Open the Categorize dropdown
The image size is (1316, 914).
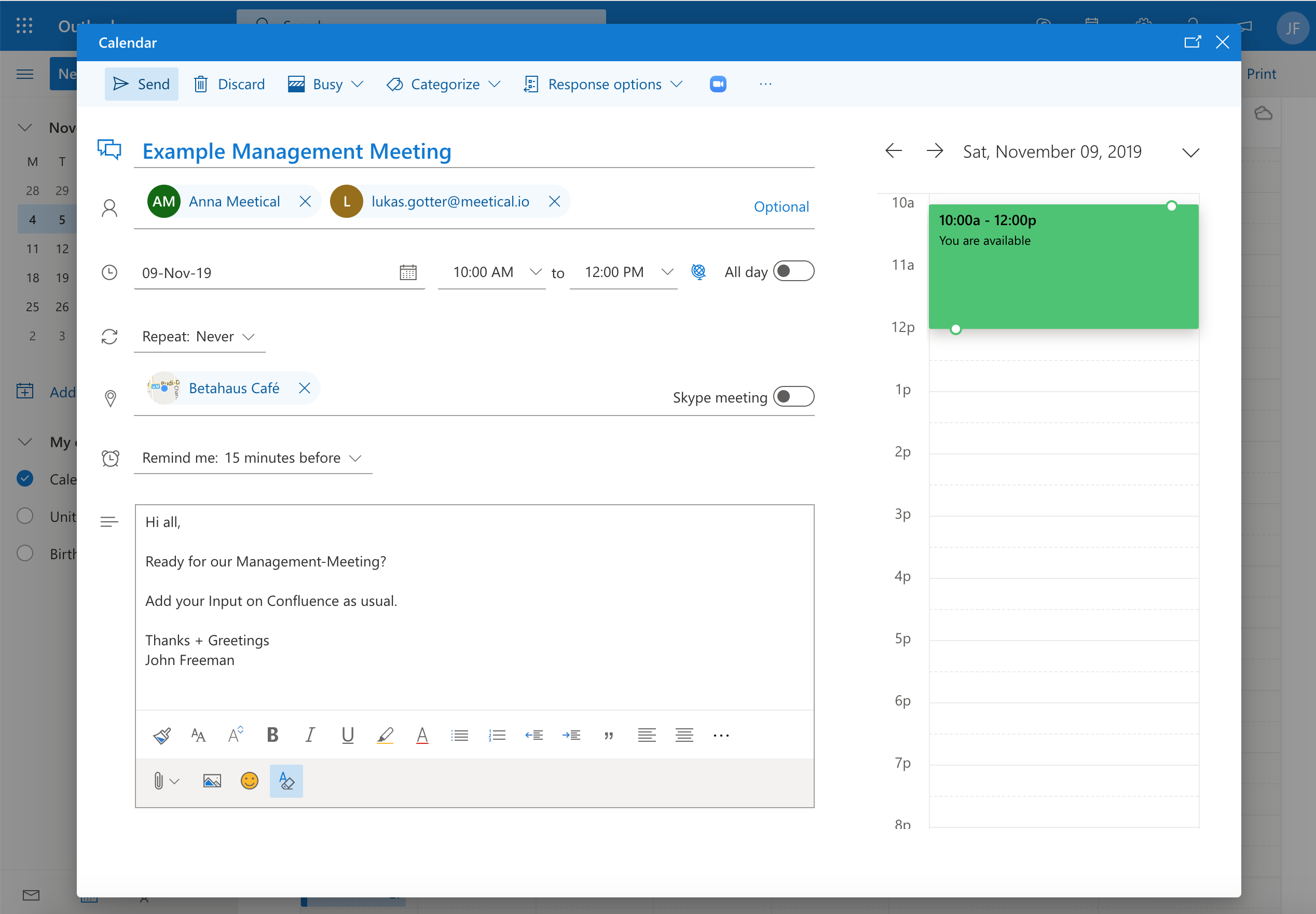click(x=444, y=84)
